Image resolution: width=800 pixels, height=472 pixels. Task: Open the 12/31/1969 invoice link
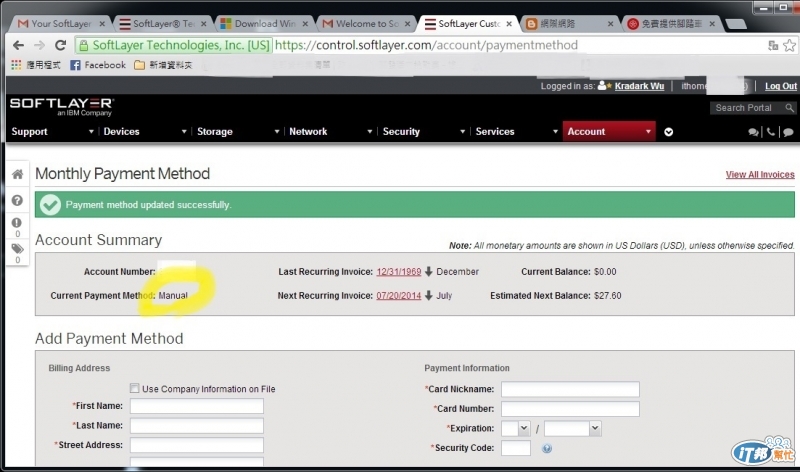(398, 271)
